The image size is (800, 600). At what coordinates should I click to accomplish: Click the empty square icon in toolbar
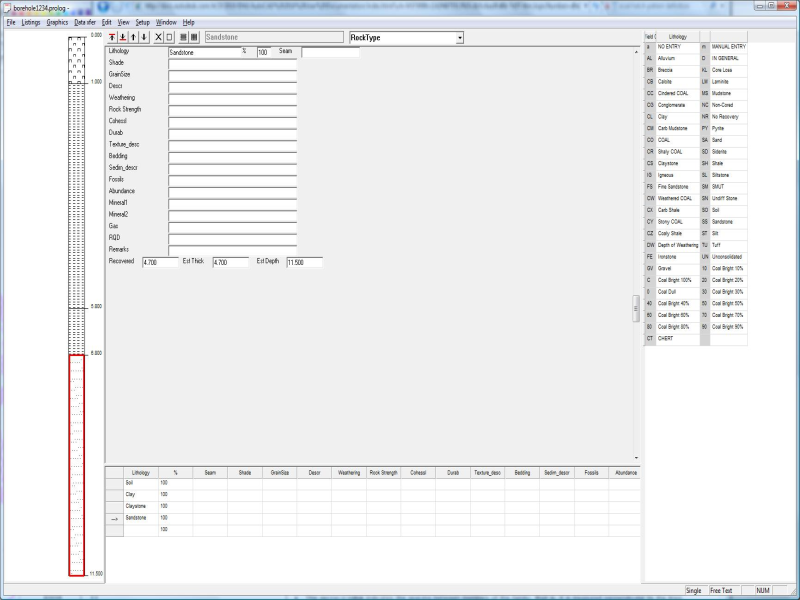[169, 37]
